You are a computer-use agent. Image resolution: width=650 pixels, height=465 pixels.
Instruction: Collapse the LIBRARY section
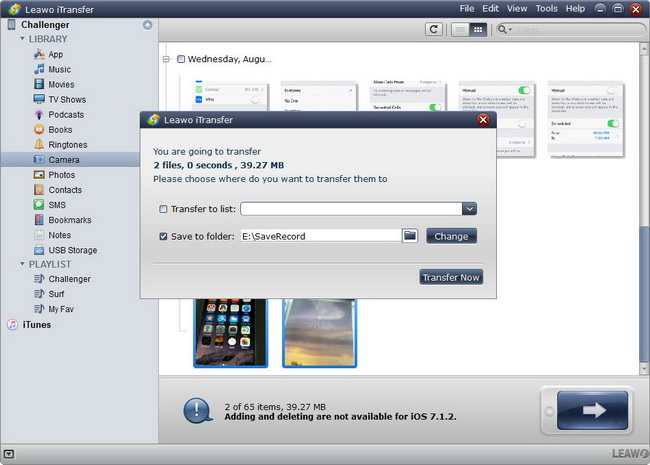tap(23, 39)
